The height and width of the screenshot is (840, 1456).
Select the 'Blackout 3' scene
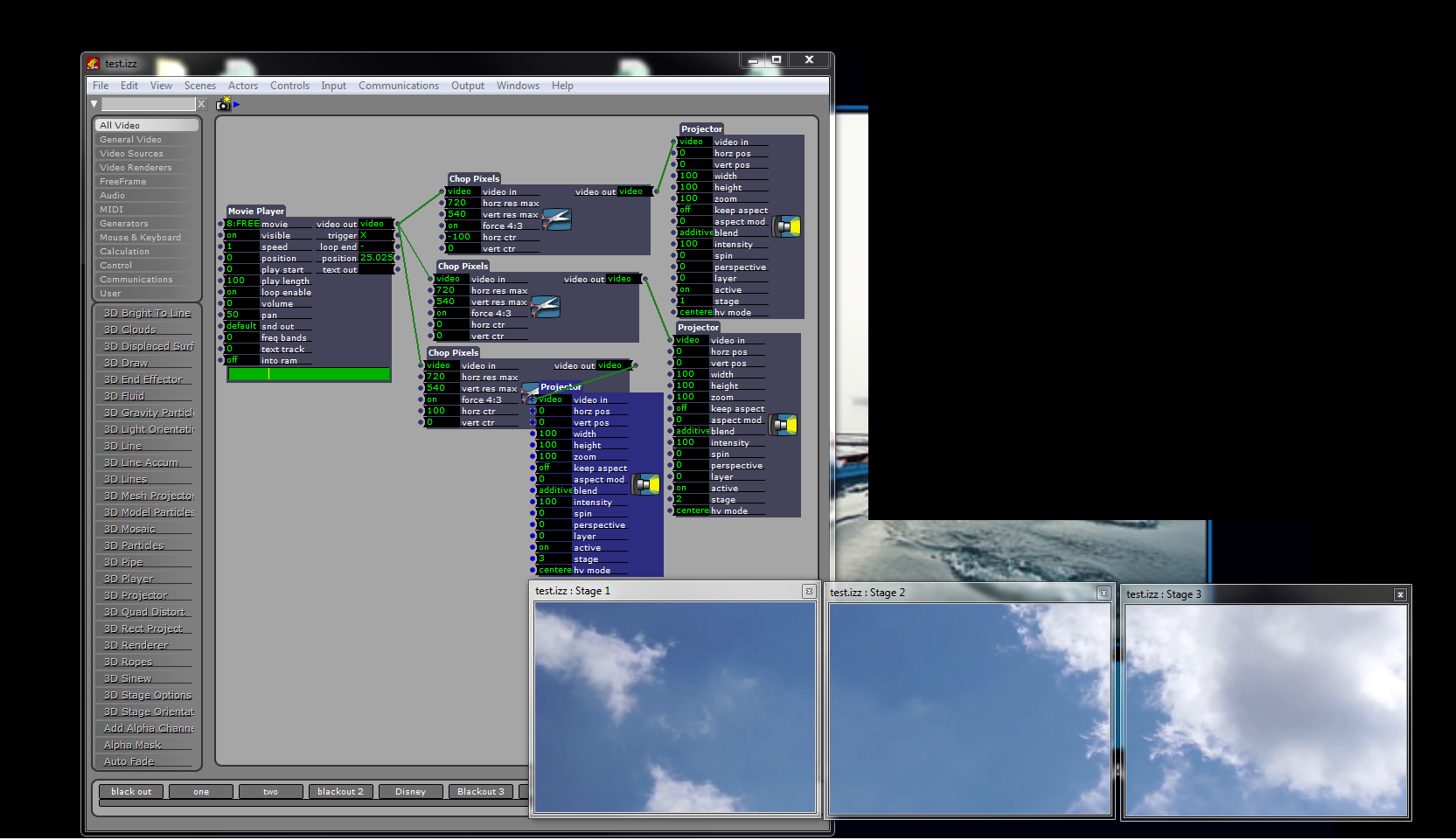coord(481,792)
